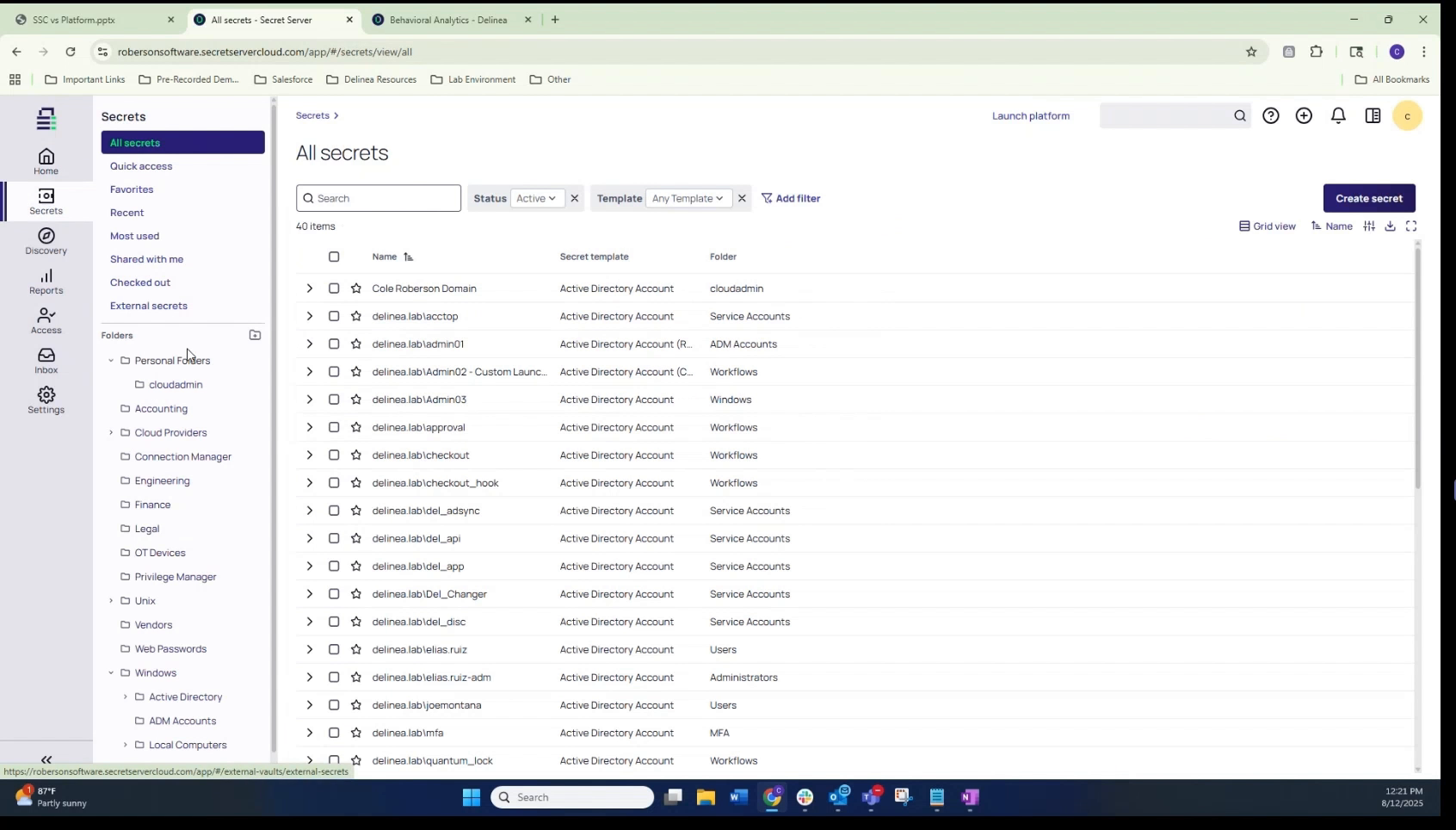Check the checkbox for Cole Roberson Domain
The image size is (1456, 830).
point(334,288)
